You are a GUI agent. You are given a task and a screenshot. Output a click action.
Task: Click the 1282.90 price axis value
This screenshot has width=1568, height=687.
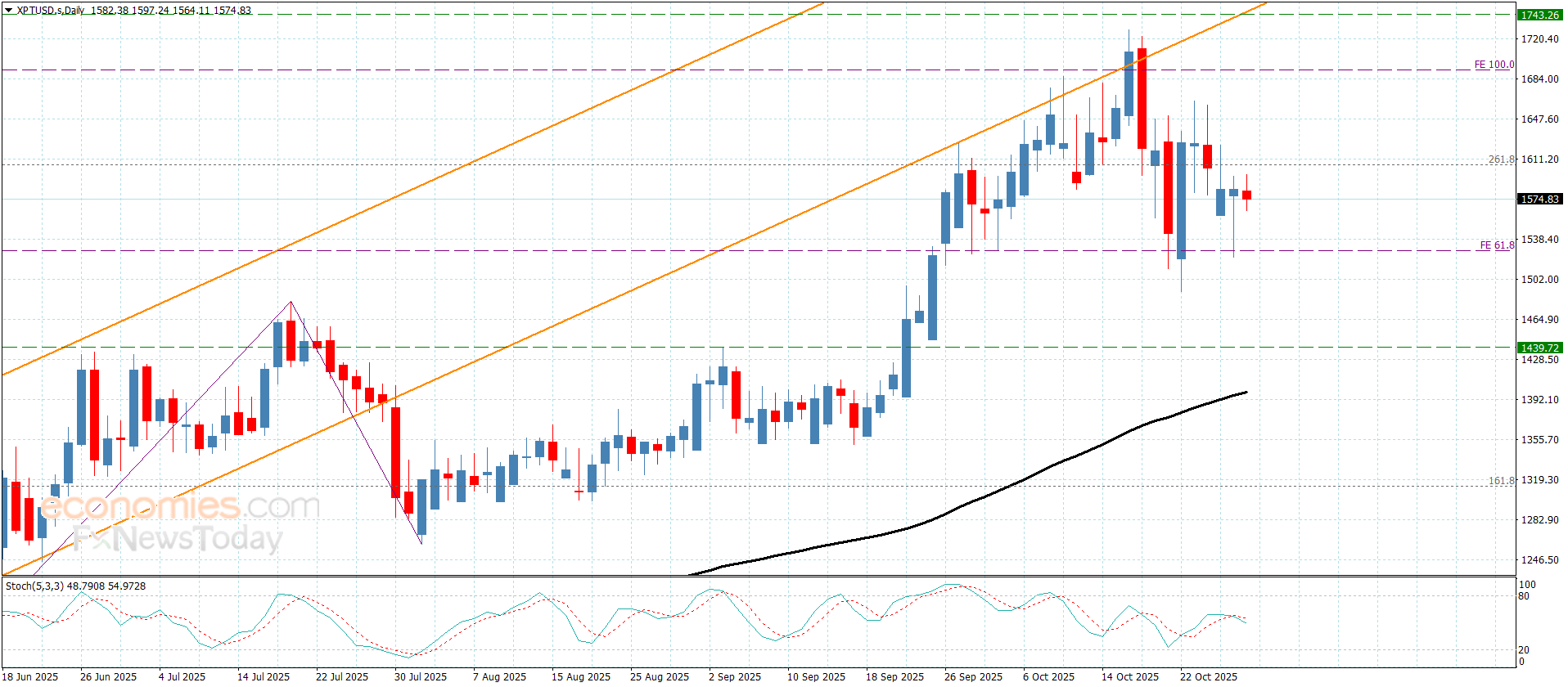1539,519
